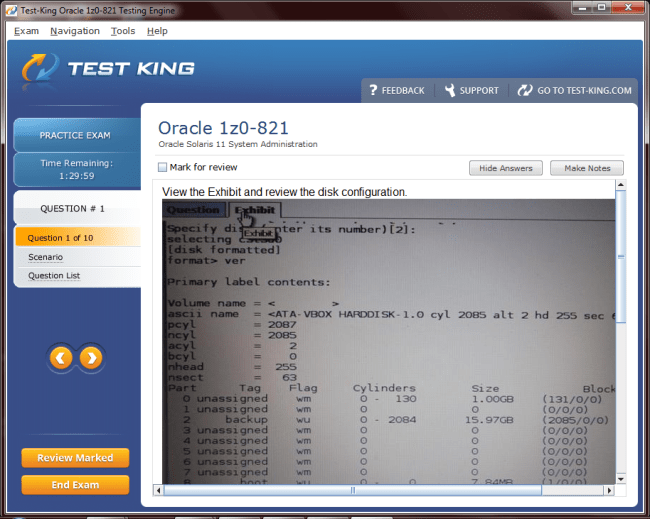650x519 pixels.
Task: Click the 'Oracle 1z0-821' heading text
Action: tap(223, 128)
